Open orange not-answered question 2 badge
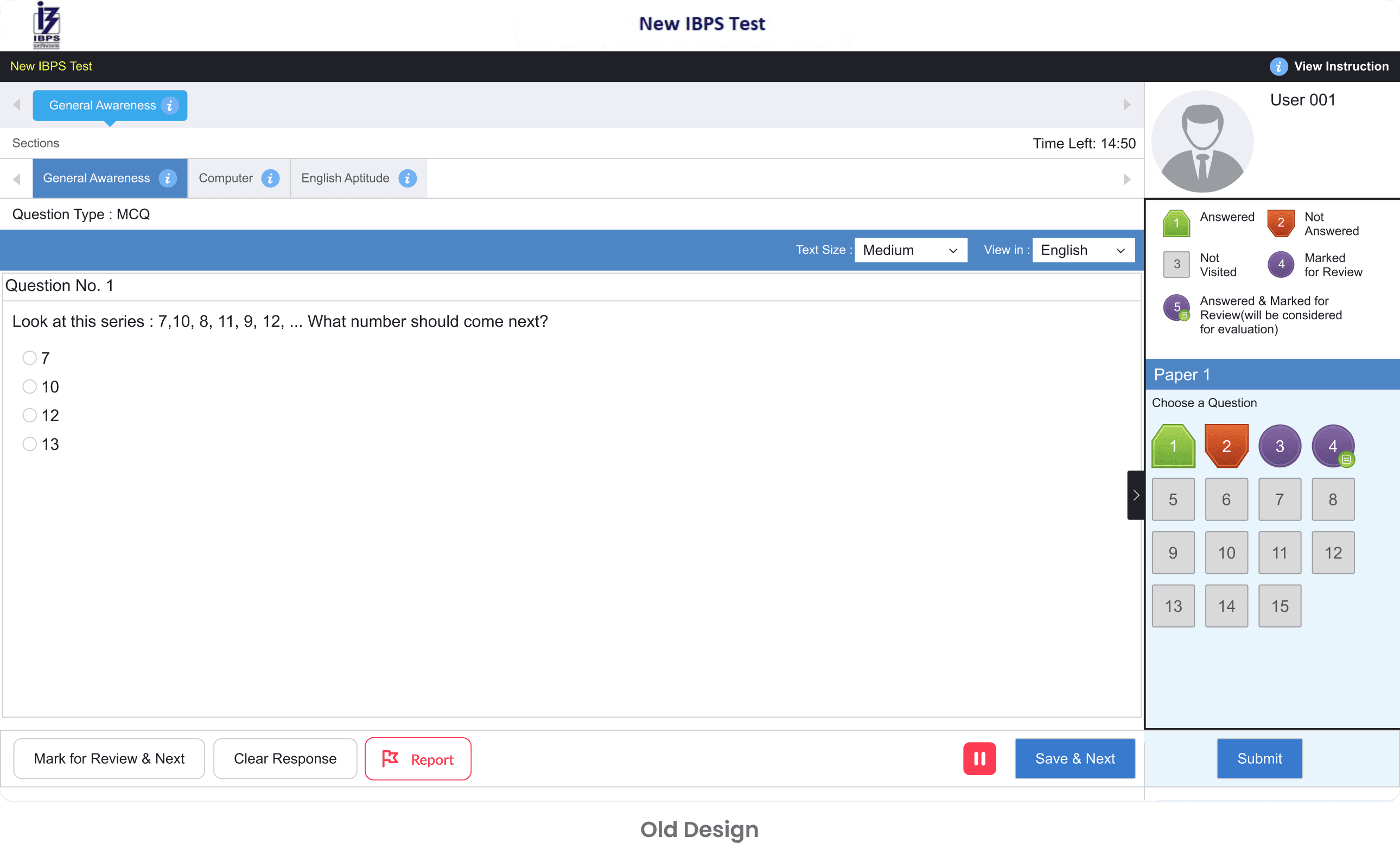The height and width of the screenshot is (843, 1400). pos(1226,446)
